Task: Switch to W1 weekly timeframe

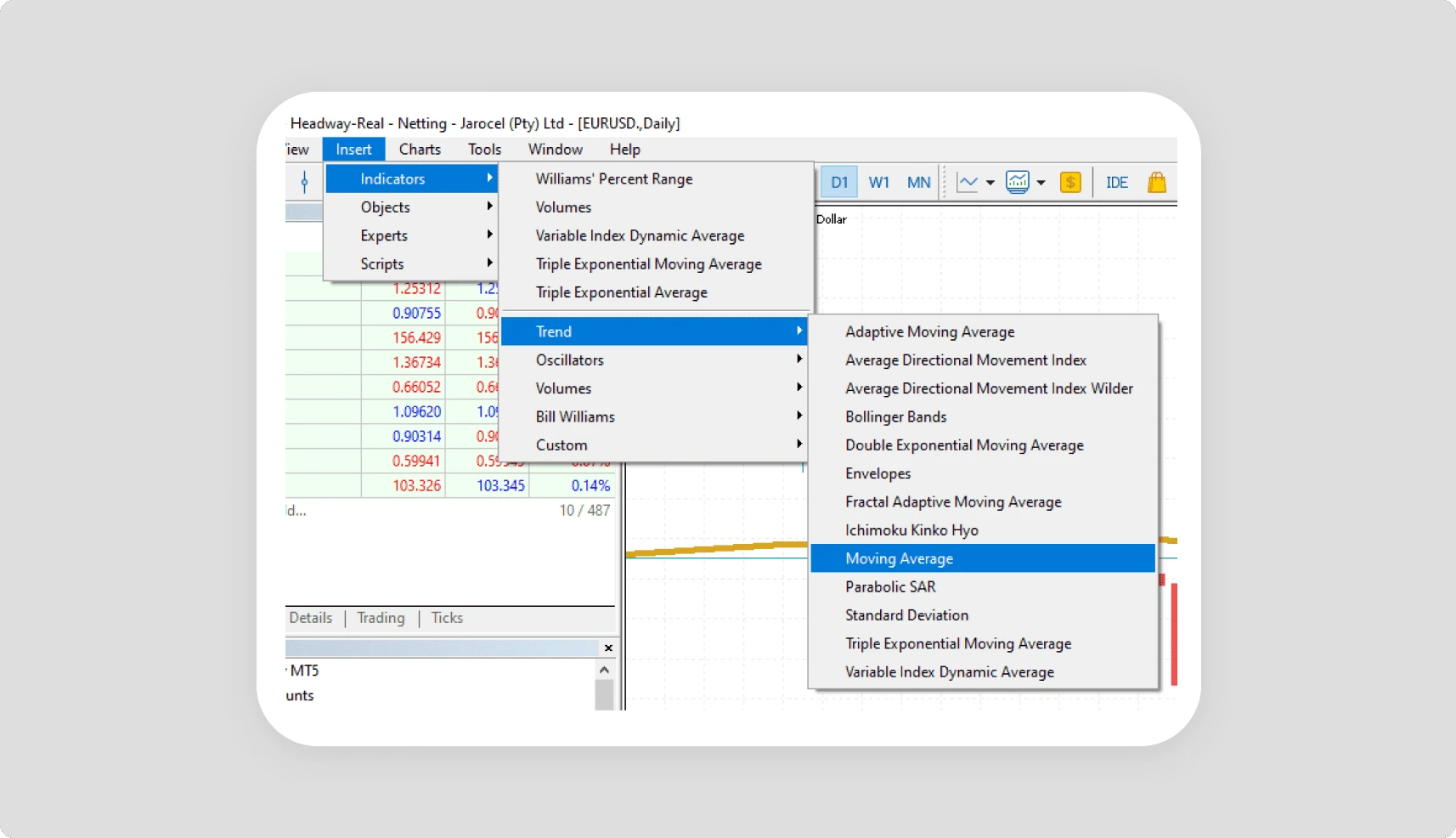Action: point(879,182)
